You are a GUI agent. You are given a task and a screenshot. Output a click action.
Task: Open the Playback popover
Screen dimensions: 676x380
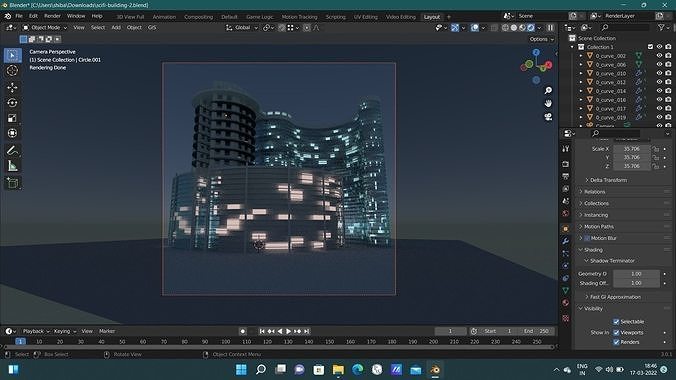coord(36,331)
